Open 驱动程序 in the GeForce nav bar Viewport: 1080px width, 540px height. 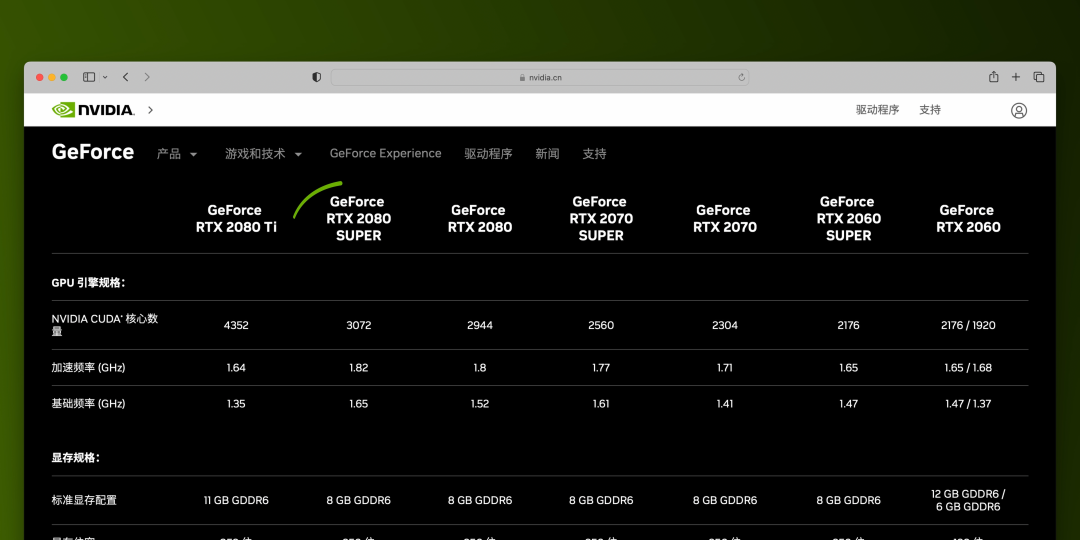(488, 154)
